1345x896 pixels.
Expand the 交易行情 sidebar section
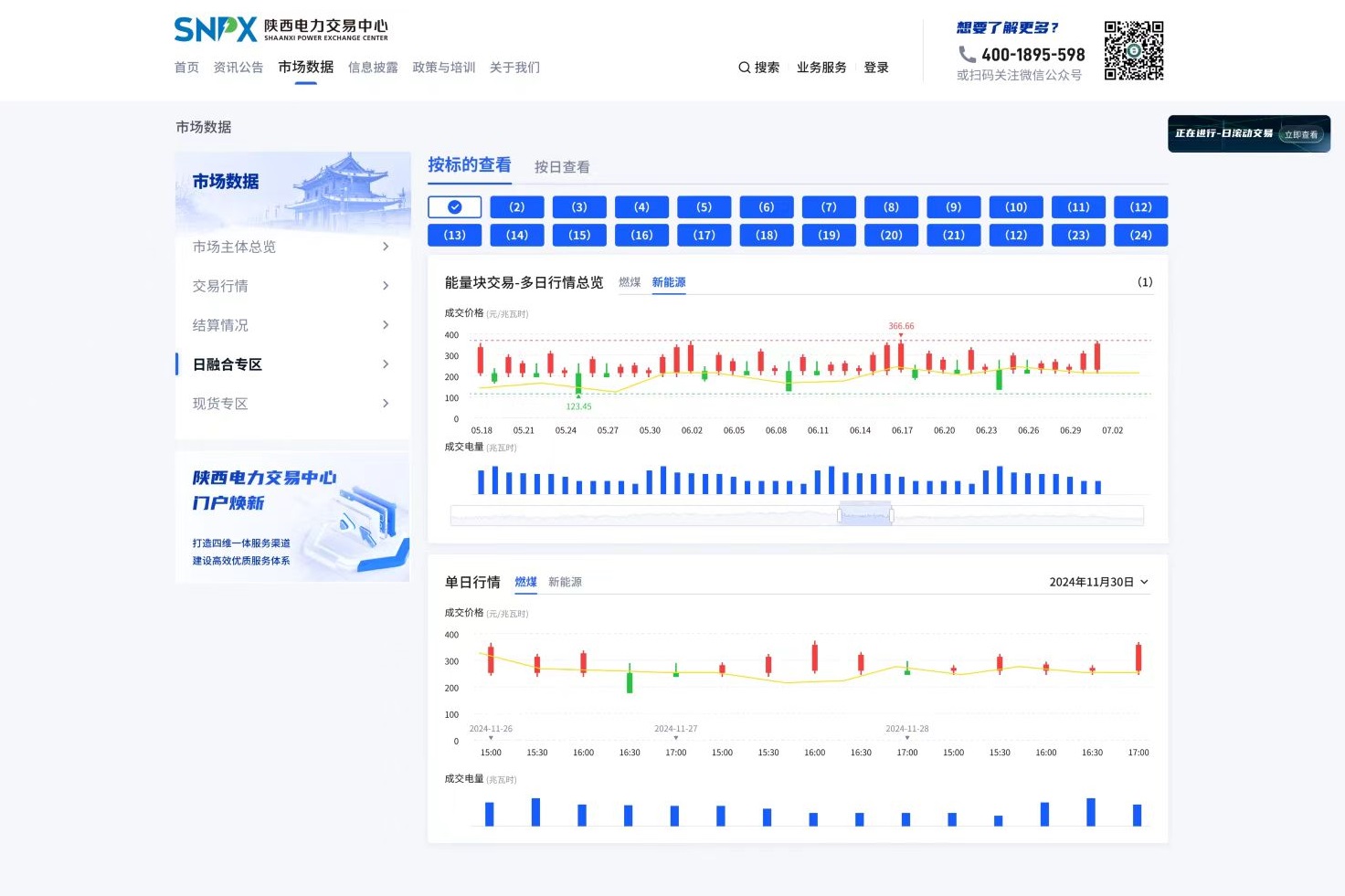(x=292, y=286)
